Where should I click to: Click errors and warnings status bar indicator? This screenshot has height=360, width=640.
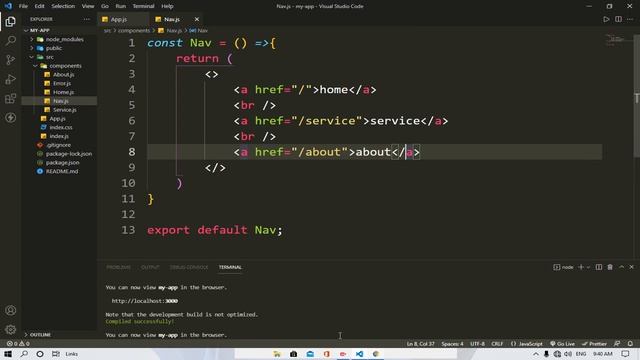click(18, 344)
